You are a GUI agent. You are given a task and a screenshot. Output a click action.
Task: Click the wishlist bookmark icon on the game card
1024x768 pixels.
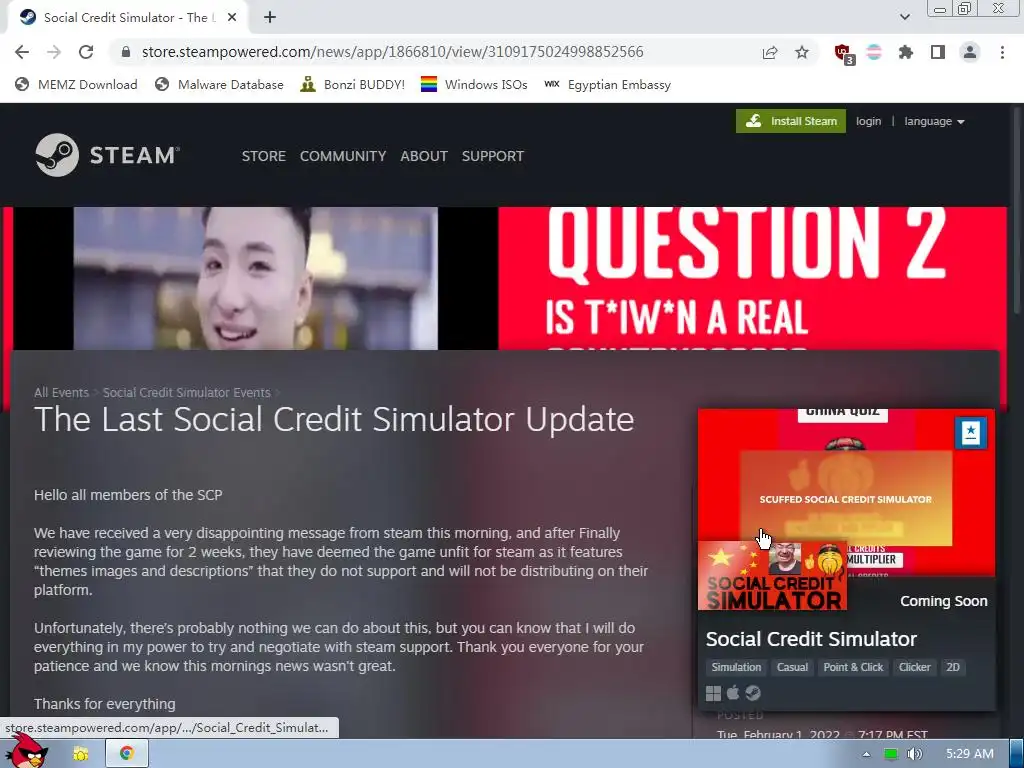970,432
